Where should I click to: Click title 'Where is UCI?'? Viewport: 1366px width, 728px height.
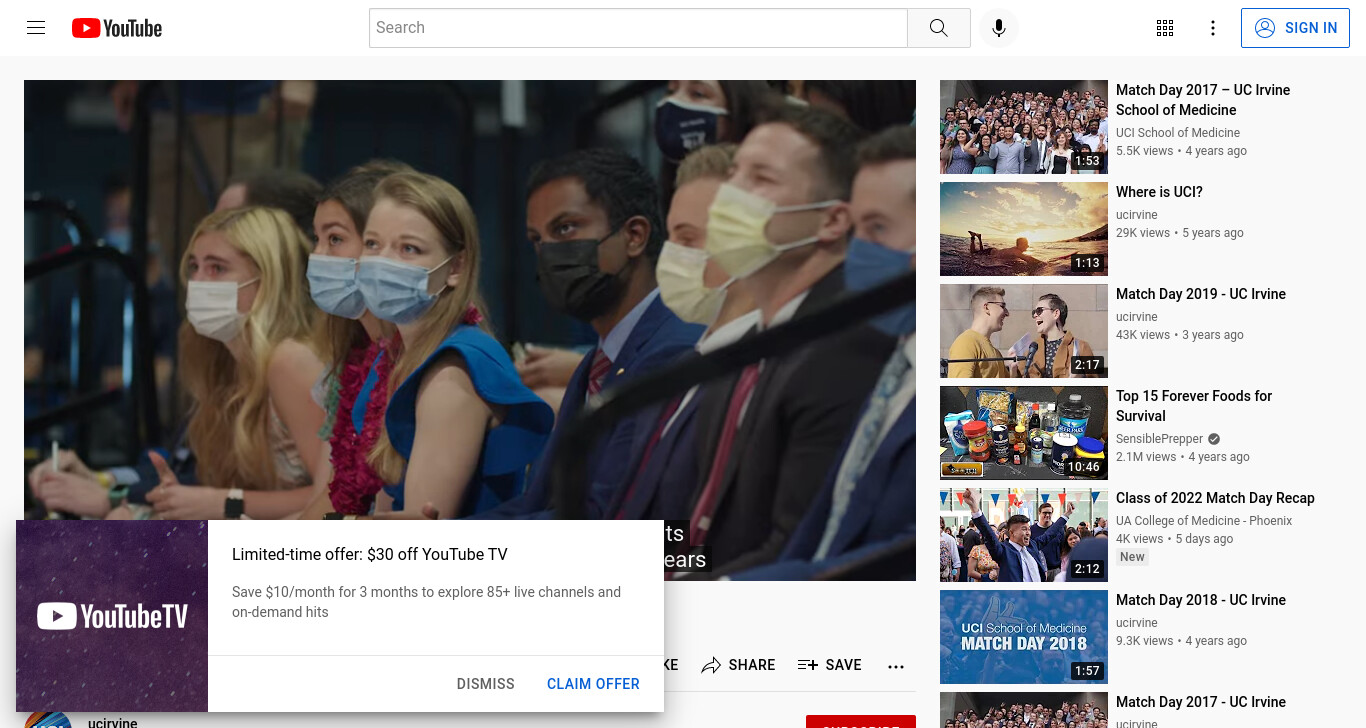(1159, 192)
